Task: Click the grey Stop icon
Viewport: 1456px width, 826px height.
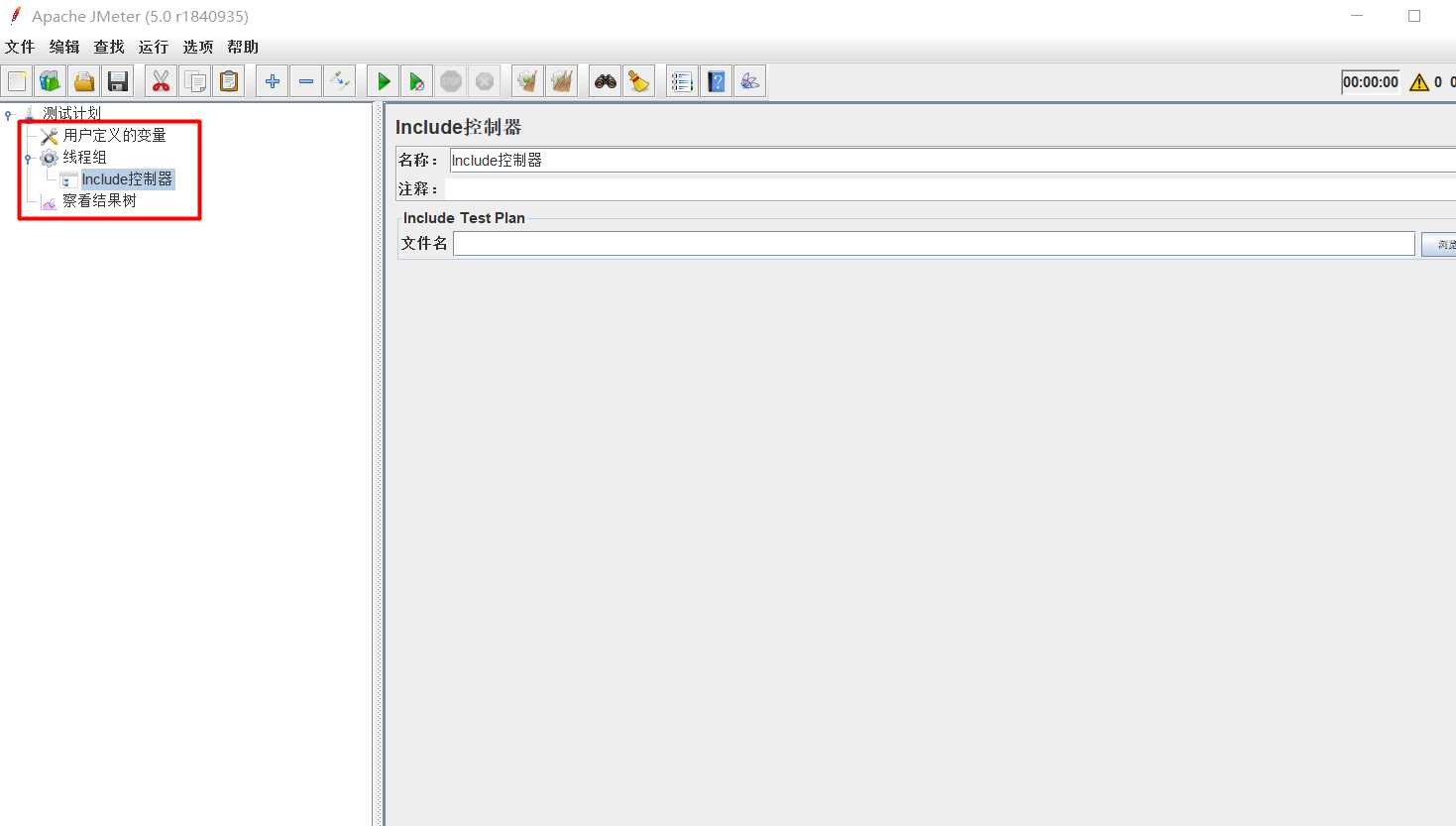Action: (x=451, y=81)
